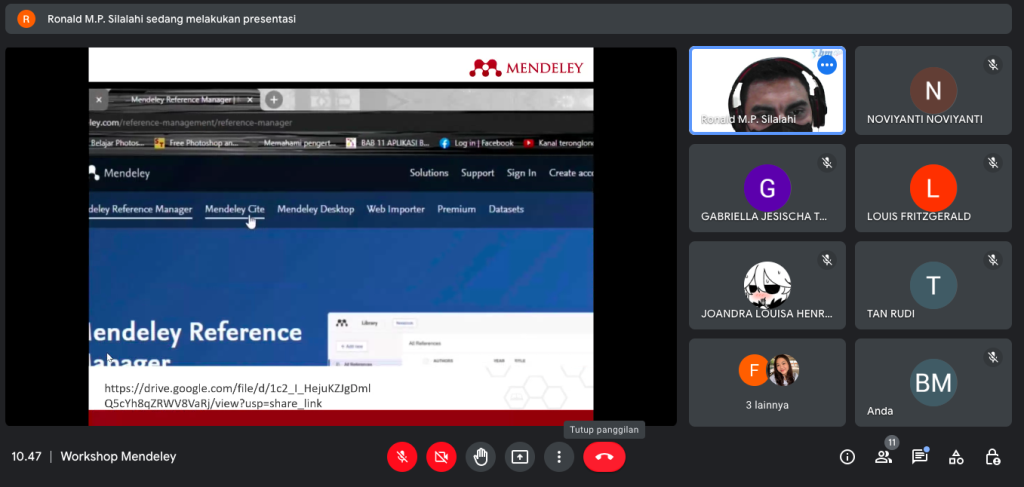1024x487 pixels.
Task: Show the participants list people icon
Action: (883, 457)
